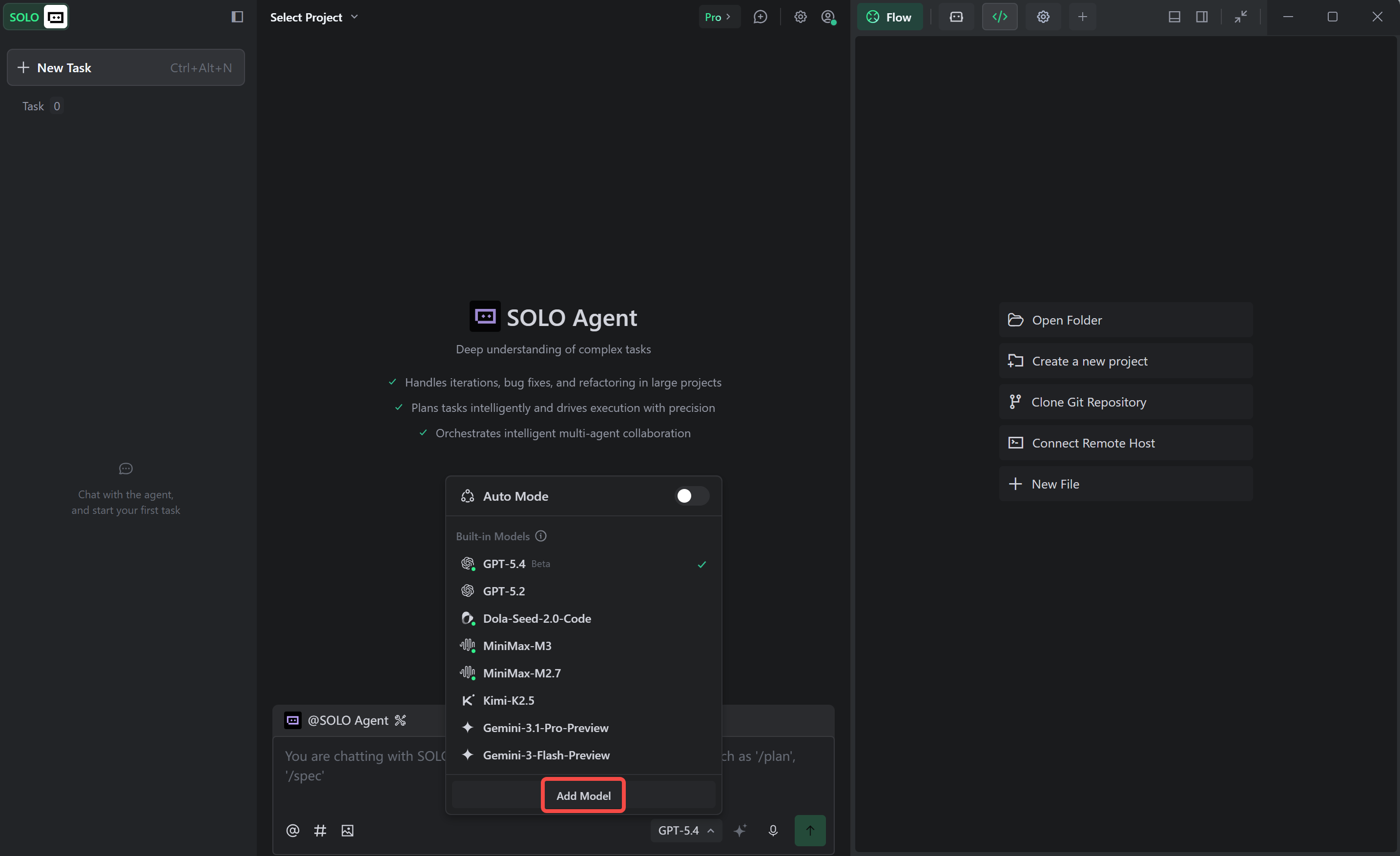
Task: Click the sparkle prompt enhance icon
Action: point(740,830)
